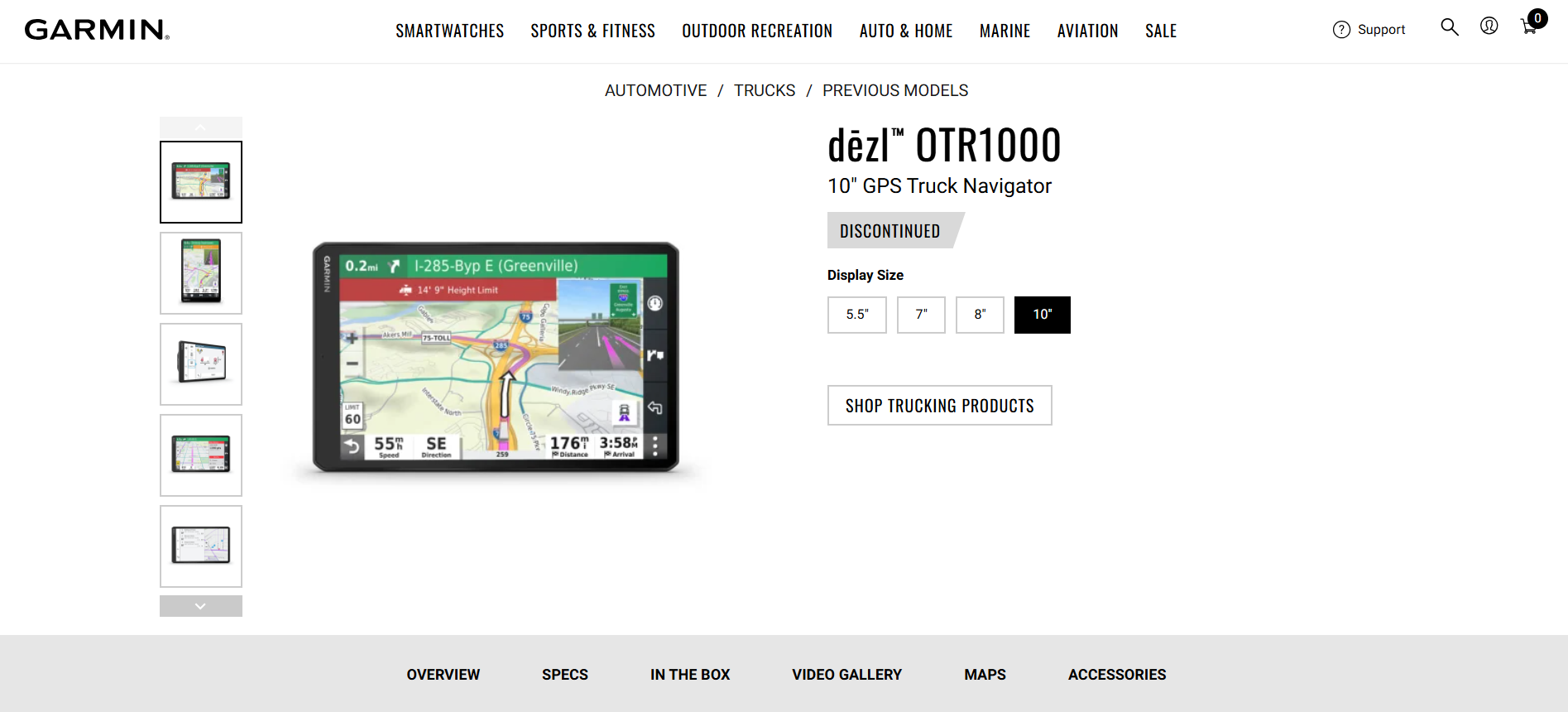Show more thumbnails with down chevron
Screen dimensions: 1568x712
pos(201,606)
